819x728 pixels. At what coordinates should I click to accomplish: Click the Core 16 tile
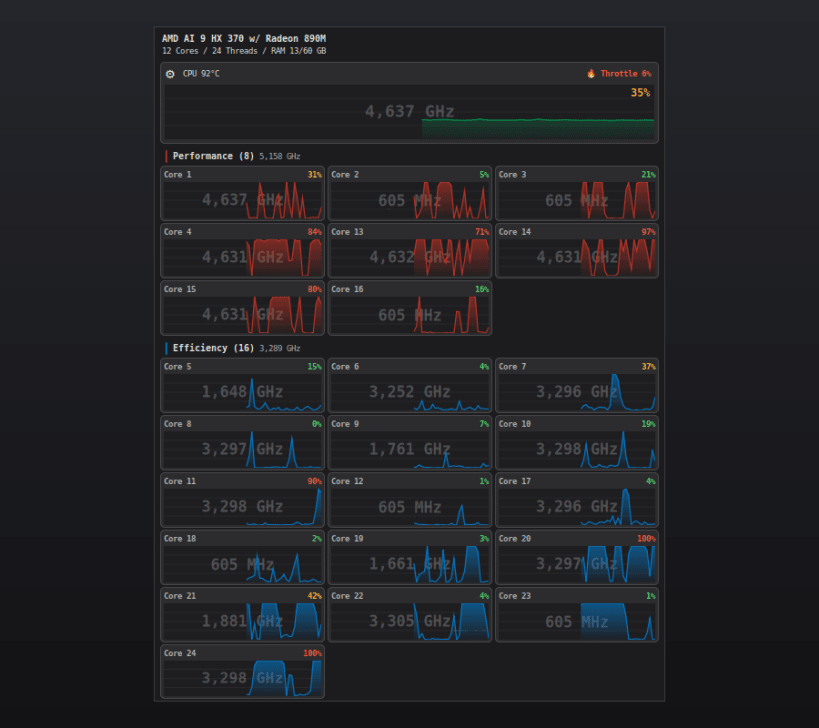(x=410, y=309)
